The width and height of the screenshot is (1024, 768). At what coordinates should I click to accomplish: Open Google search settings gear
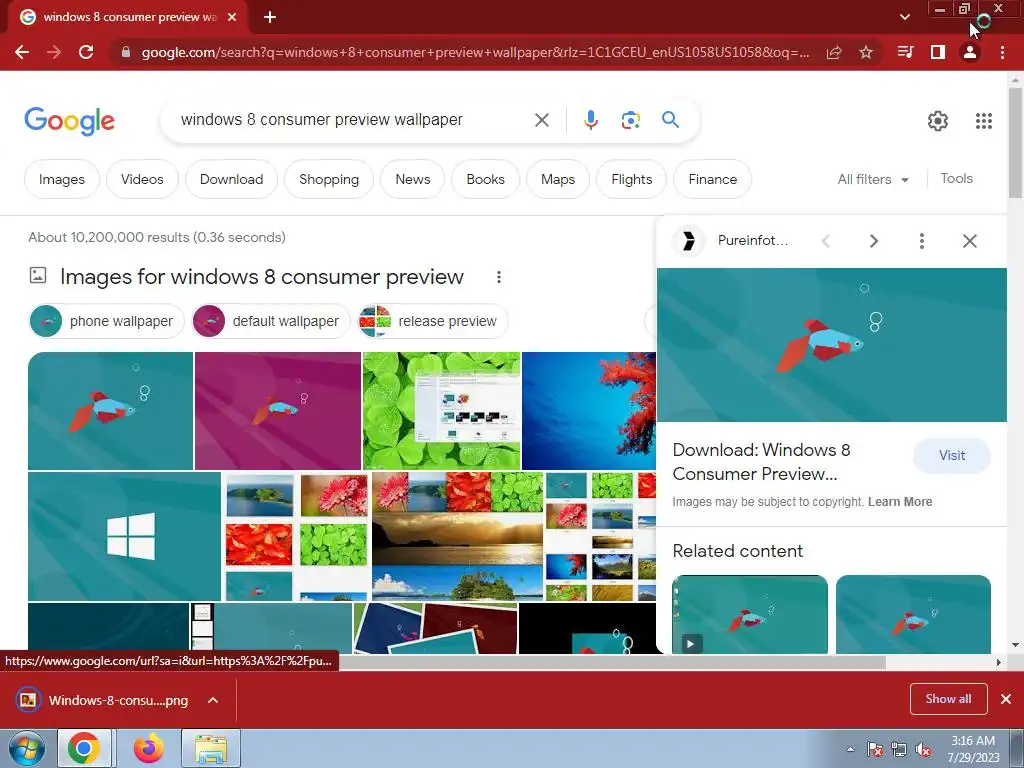click(x=938, y=121)
